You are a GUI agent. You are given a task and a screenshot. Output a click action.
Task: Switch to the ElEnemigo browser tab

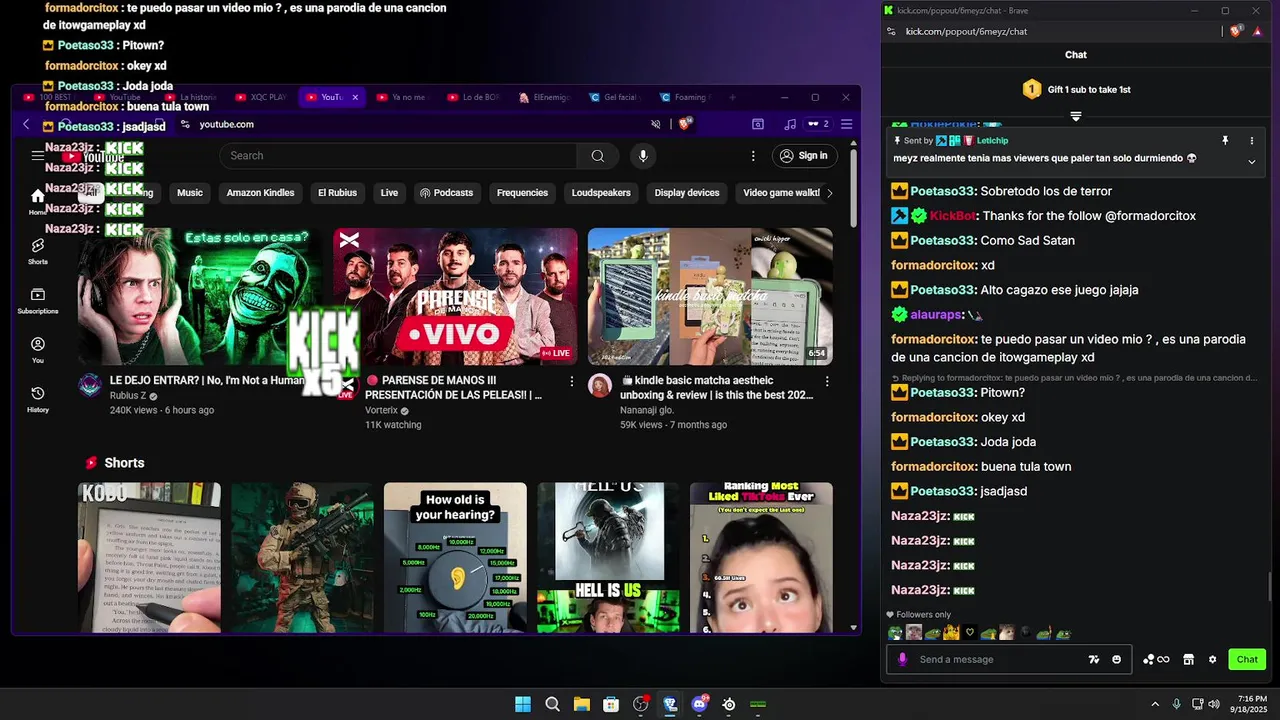point(543,97)
